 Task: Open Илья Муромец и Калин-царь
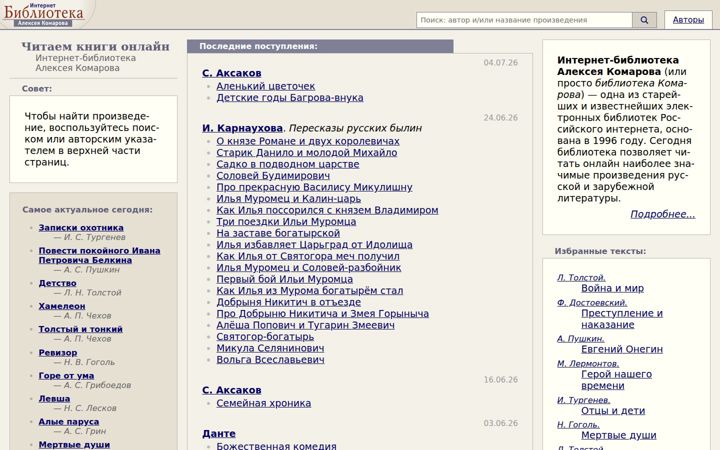(288, 198)
